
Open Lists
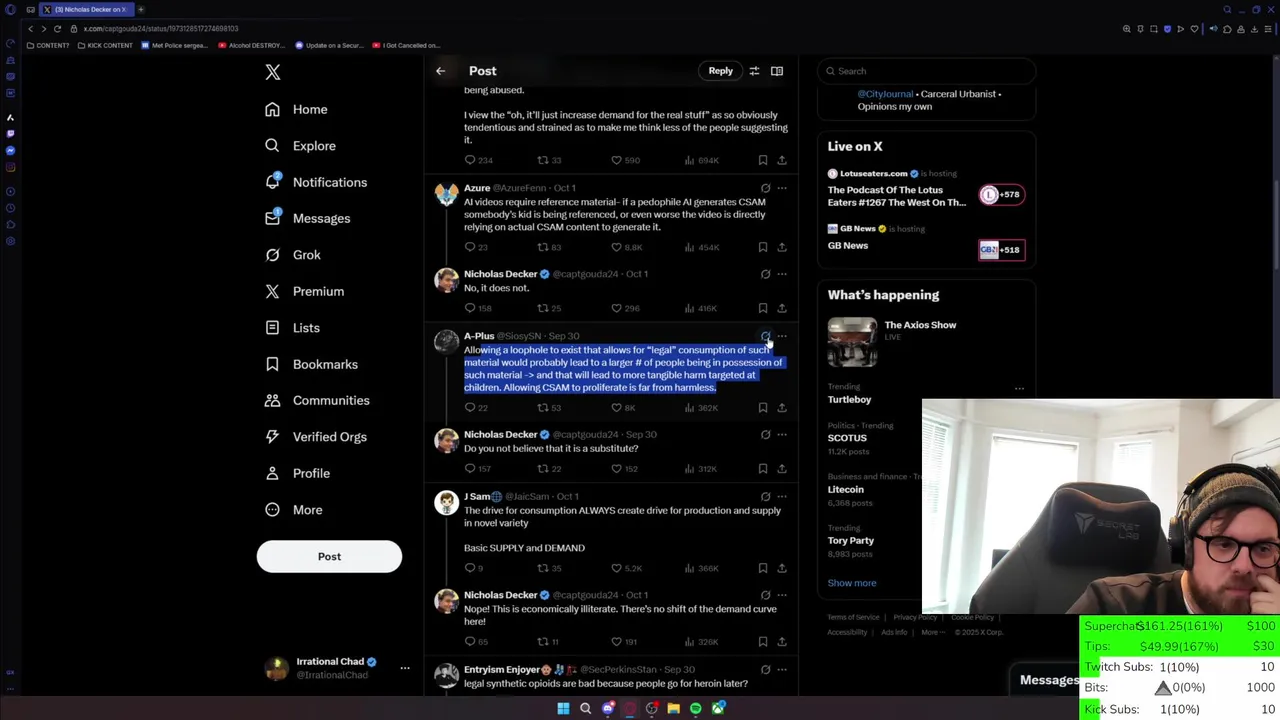point(292,328)
